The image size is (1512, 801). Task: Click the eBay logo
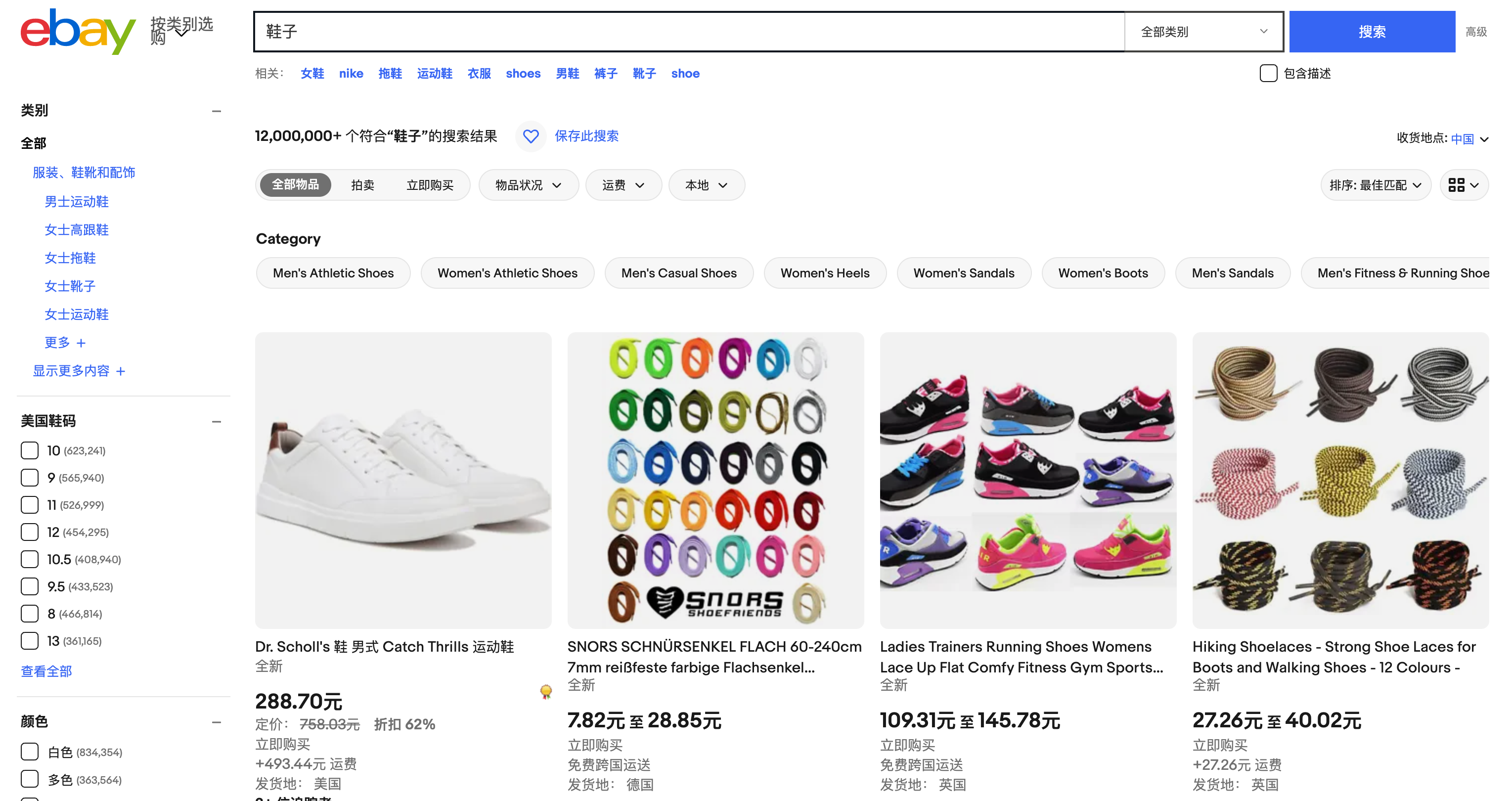coord(78,31)
